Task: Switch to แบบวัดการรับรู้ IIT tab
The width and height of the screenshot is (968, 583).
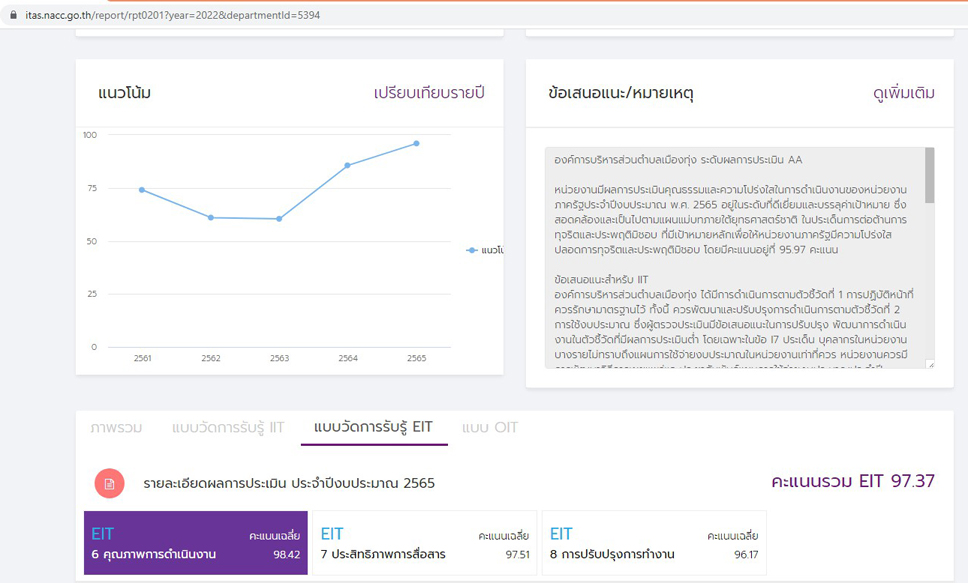Action: coord(227,427)
